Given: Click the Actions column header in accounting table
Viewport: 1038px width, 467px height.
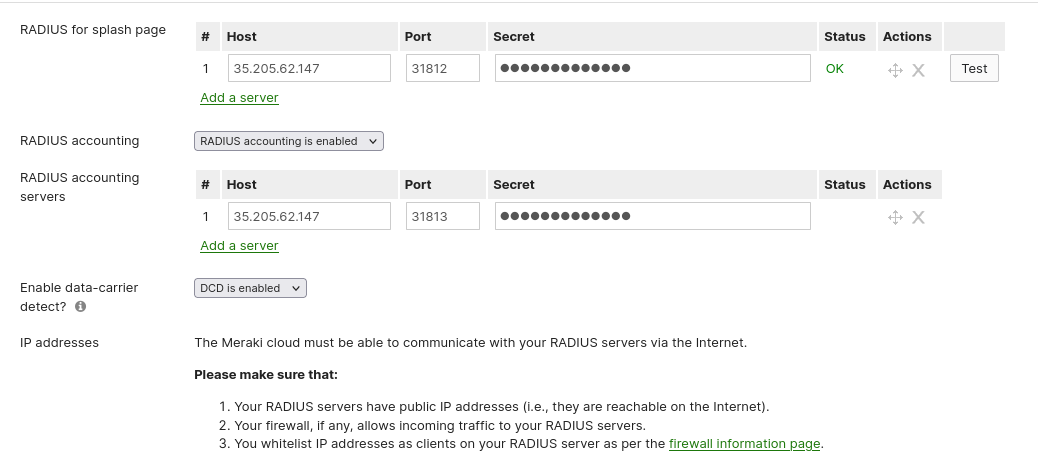Looking at the screenshot, I should coord(907,185).
